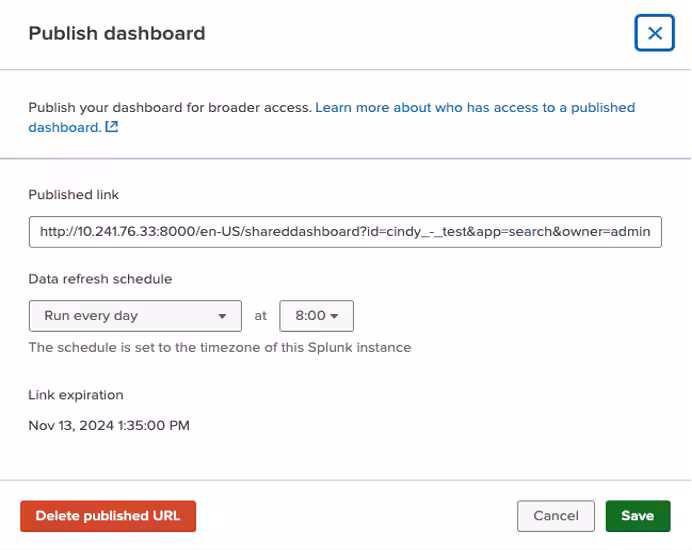Click the small caret next to 8:00
Screen dimensions: 692x550
tap(335, 316)
